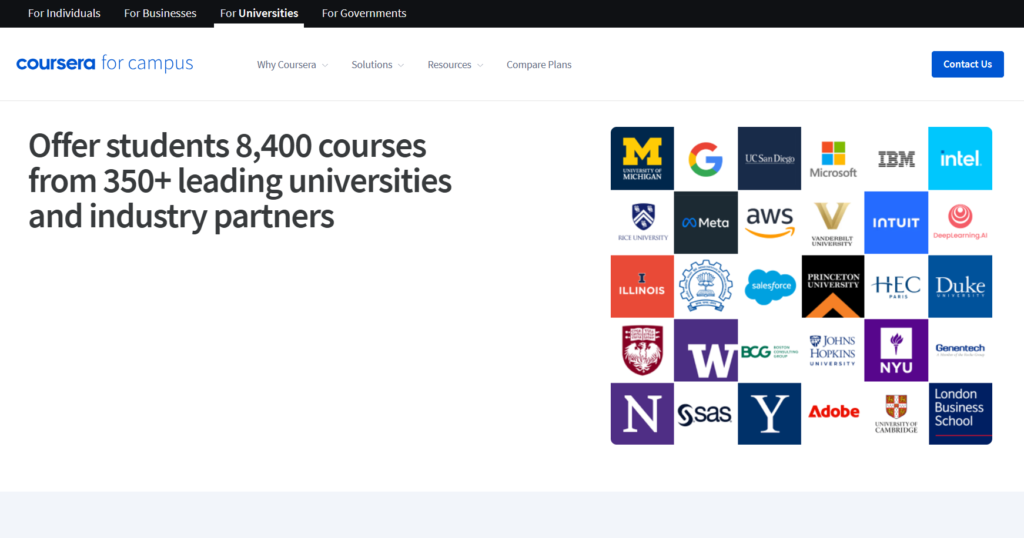Screen dimensions: 1024x538
Task: Select the NYU logo tile
Action: click(896, 351)
